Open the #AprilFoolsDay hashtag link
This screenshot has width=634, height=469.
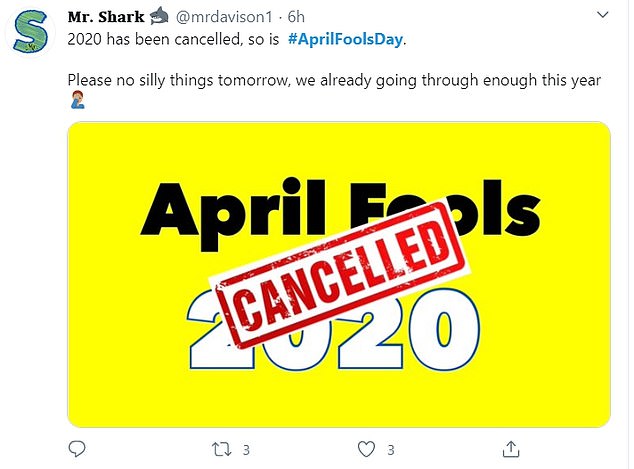[x=347, y=39]
